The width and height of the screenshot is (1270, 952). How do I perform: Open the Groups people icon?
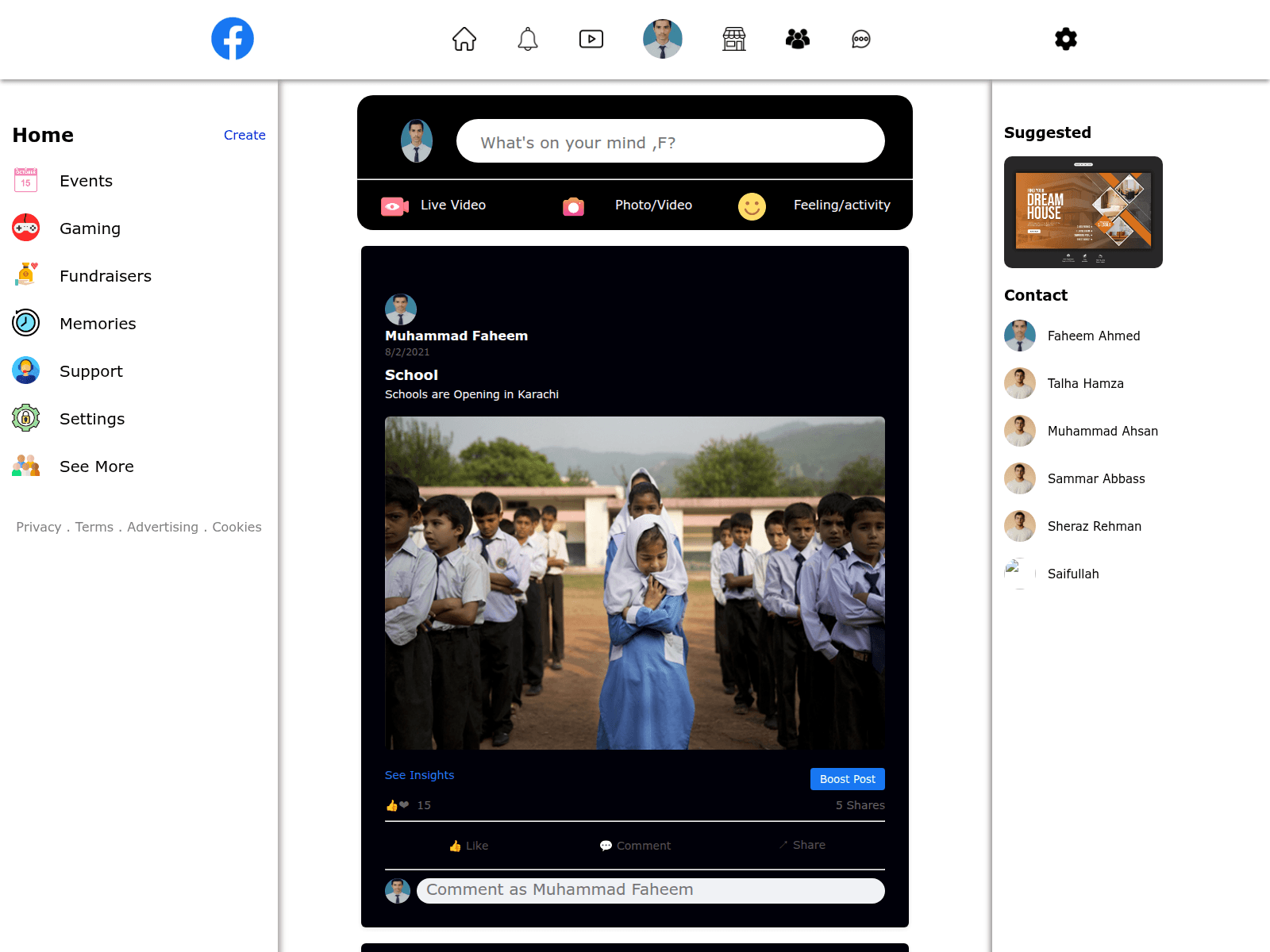click(798, 39)
